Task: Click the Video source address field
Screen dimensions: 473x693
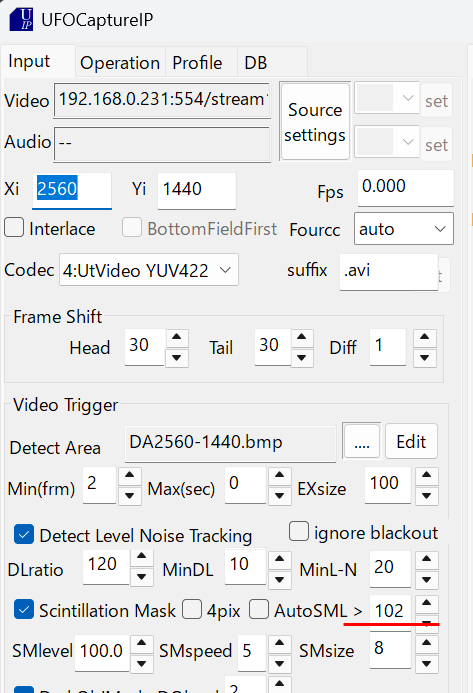Action: (x=162, y=100)
